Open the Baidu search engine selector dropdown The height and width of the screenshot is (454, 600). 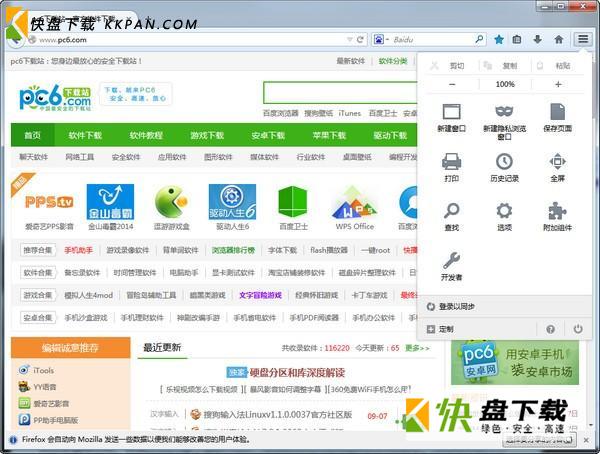[x=381, y=39]
